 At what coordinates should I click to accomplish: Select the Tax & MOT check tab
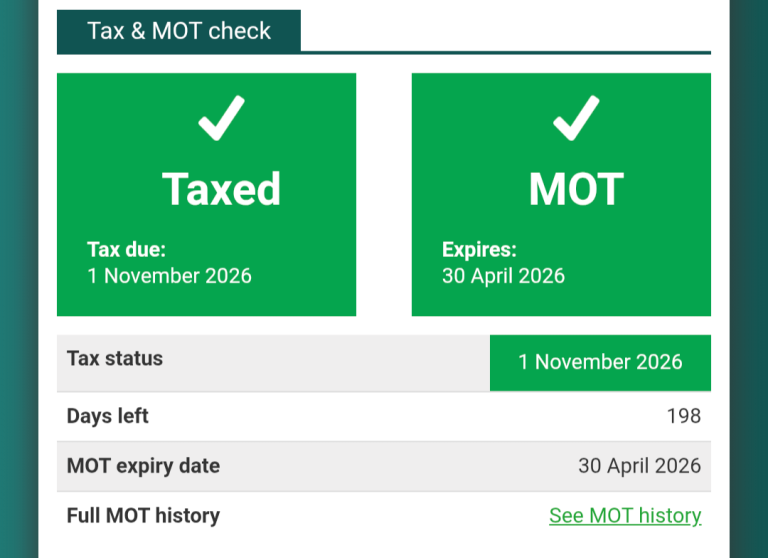179,31
